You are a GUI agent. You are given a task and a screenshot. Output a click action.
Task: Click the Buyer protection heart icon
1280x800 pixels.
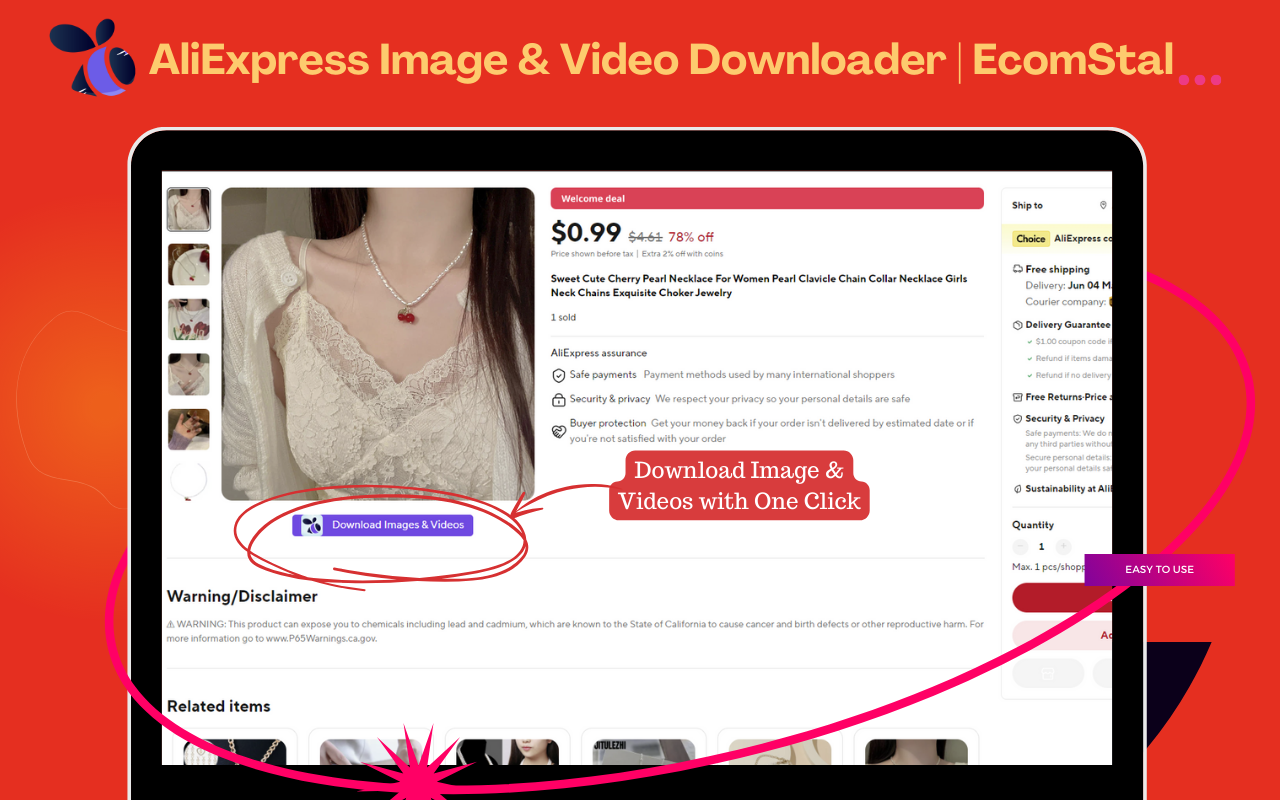559,432
